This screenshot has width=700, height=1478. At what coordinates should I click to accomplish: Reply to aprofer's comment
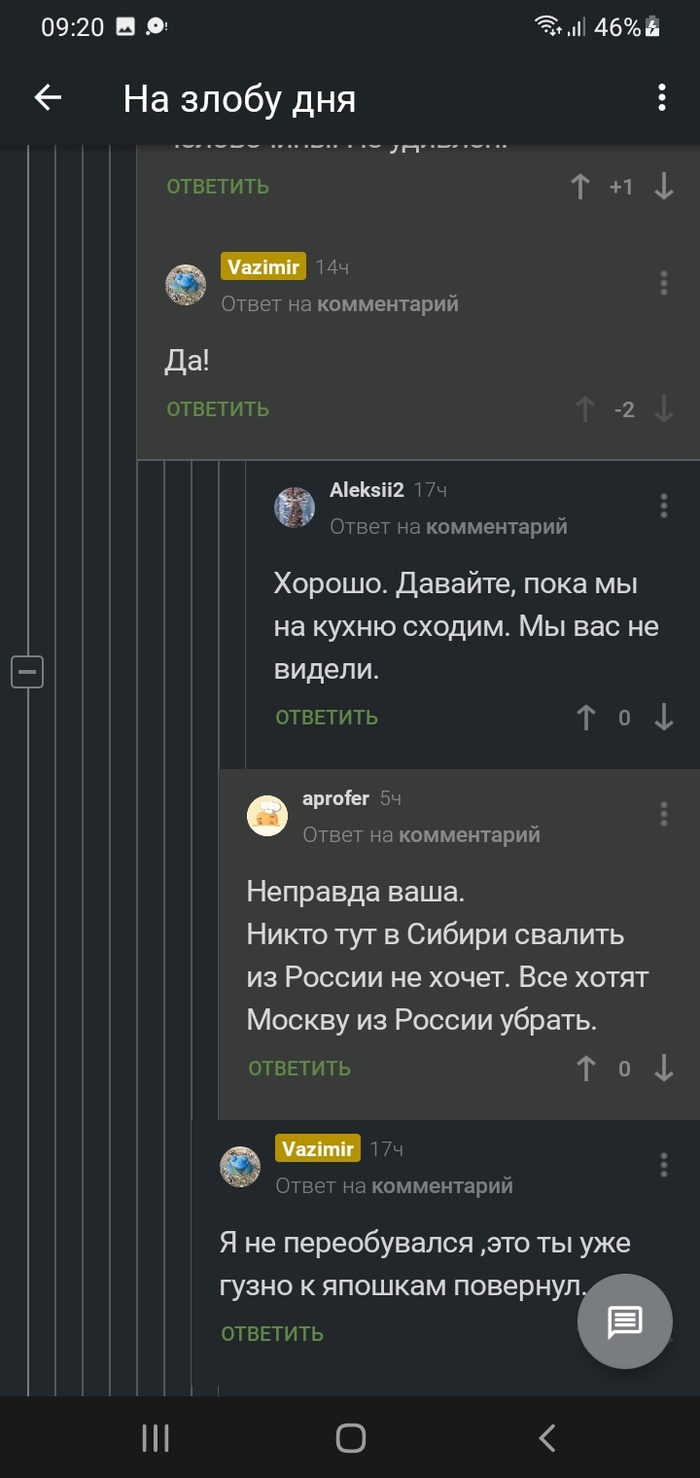tap(300, 1068)
